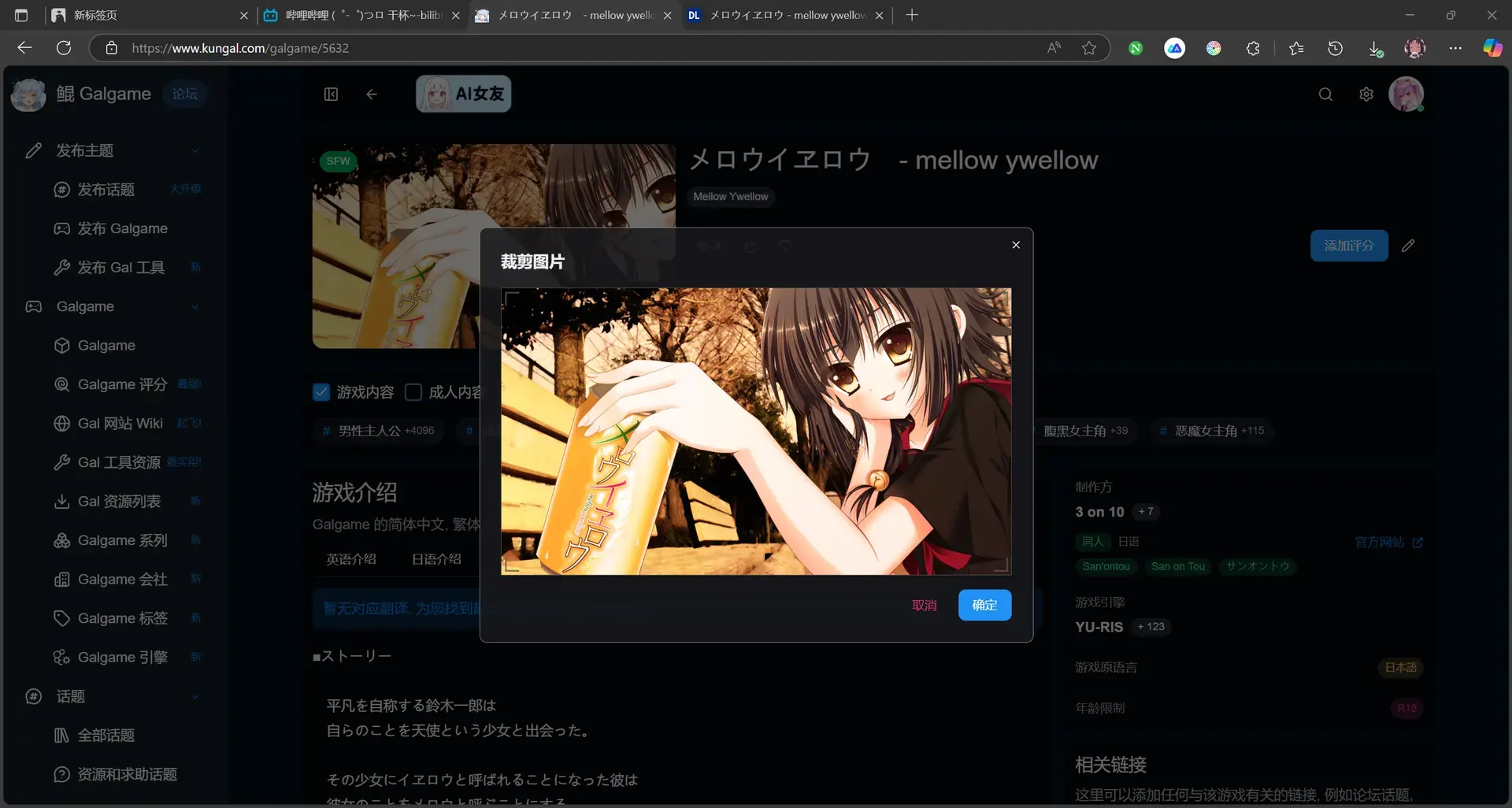Click the 添加评分 button
The height and width of the screenshot is (808, 1512).
1349,246
